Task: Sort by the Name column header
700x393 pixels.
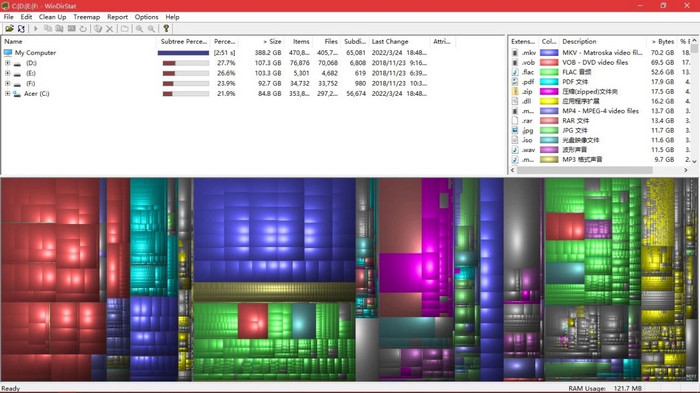Action: (79, 42)
